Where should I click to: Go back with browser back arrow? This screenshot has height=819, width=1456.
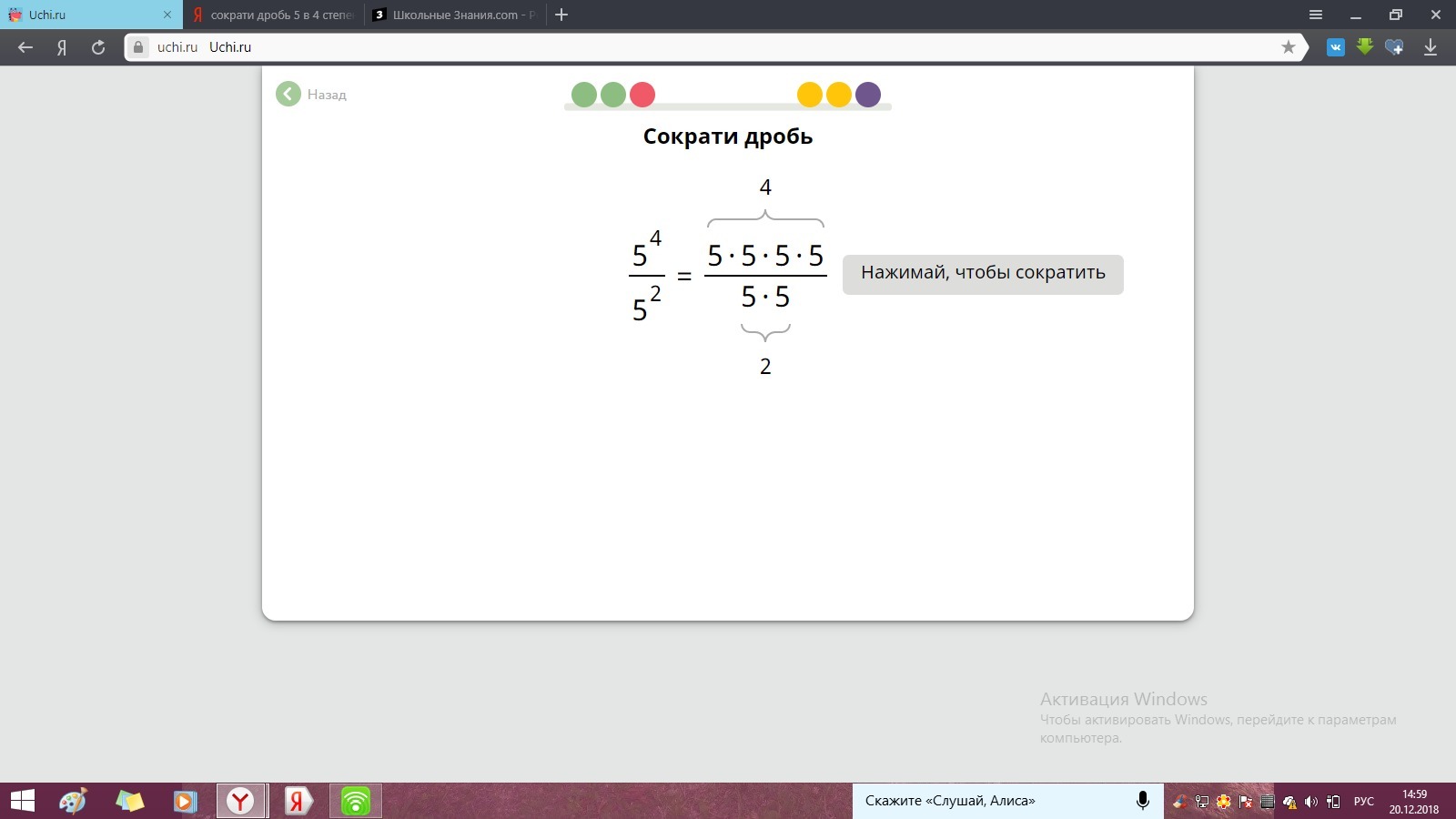click(25, 47)
